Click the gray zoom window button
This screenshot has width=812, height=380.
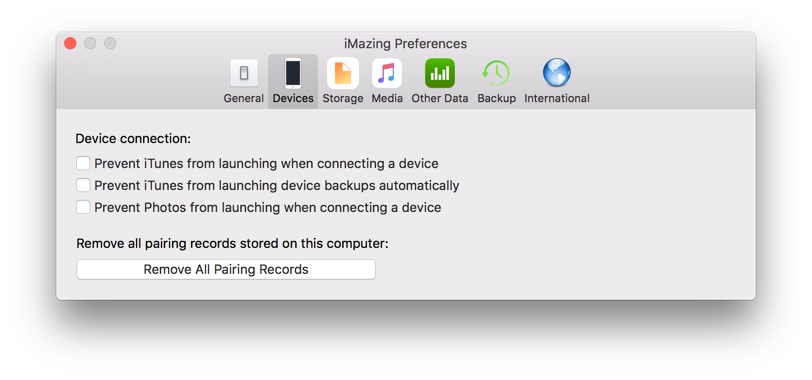110,43
